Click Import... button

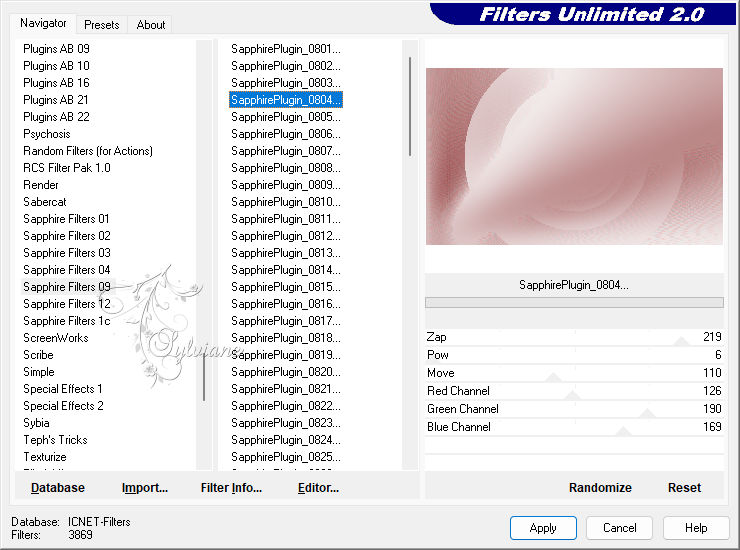pos(144,488)
